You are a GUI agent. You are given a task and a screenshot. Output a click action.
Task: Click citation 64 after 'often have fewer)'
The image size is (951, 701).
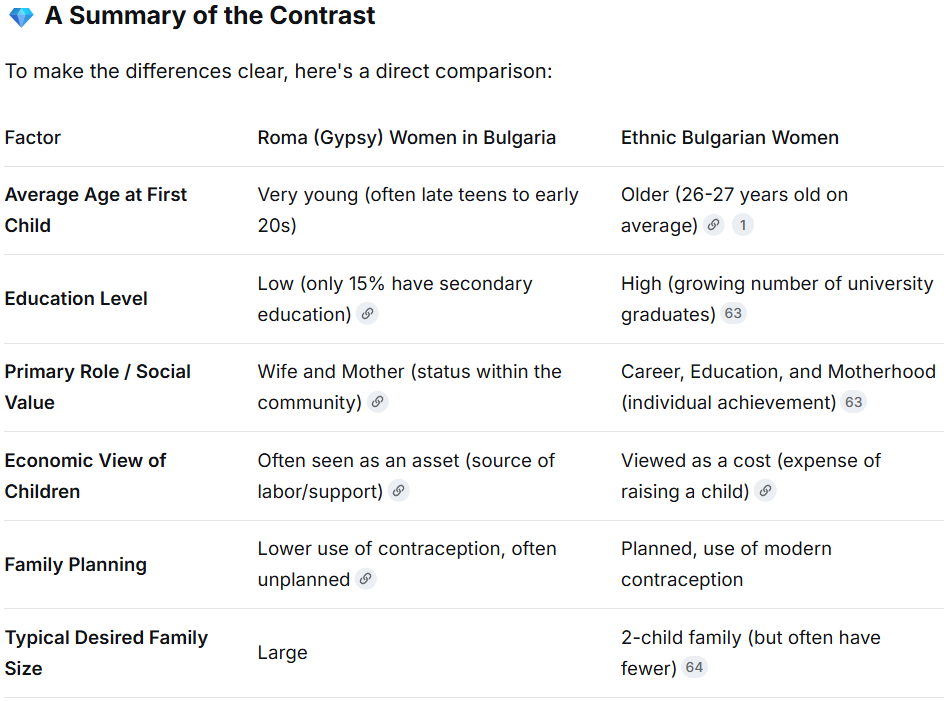point(693,668)
